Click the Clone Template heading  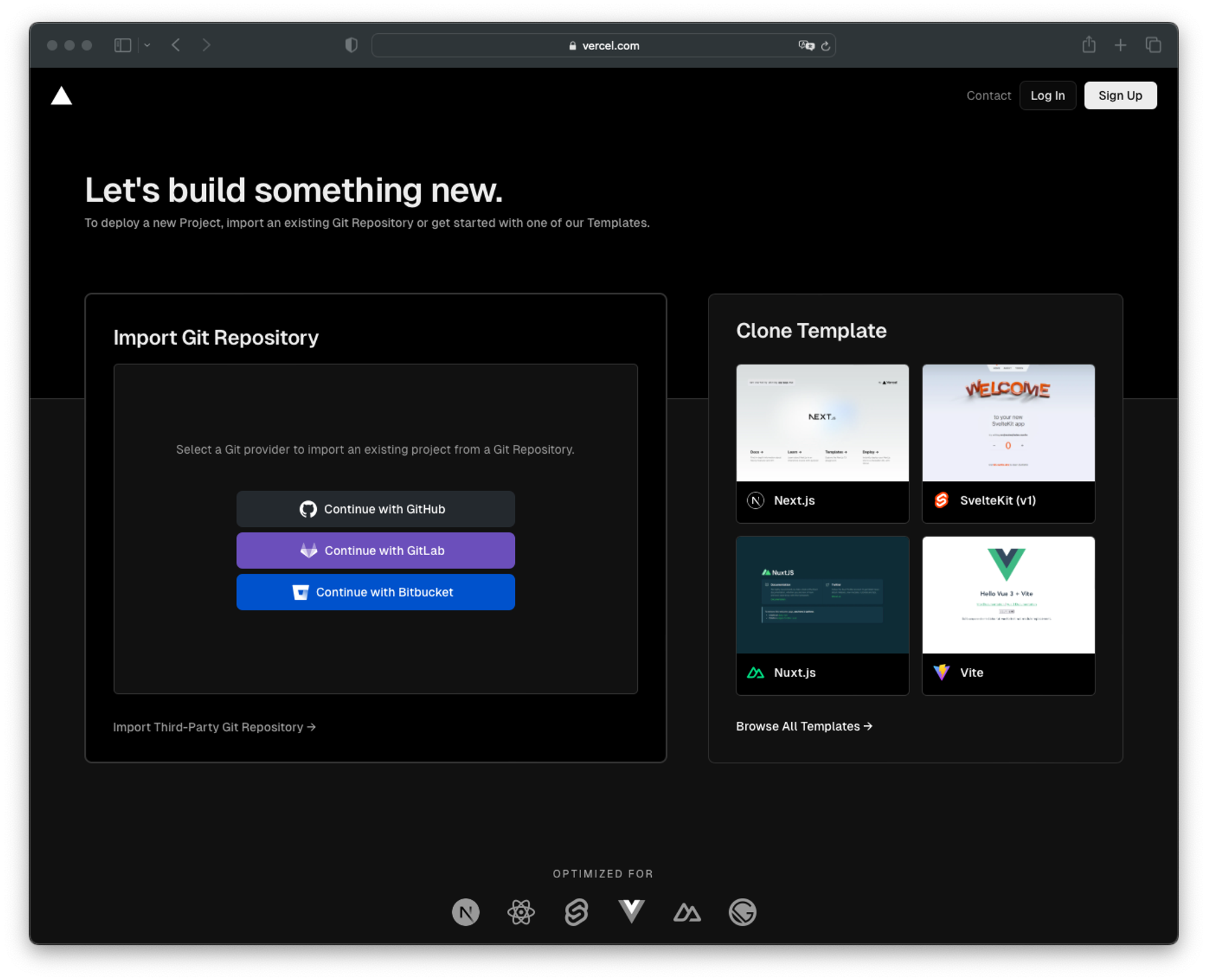click(x=811, y=331)
